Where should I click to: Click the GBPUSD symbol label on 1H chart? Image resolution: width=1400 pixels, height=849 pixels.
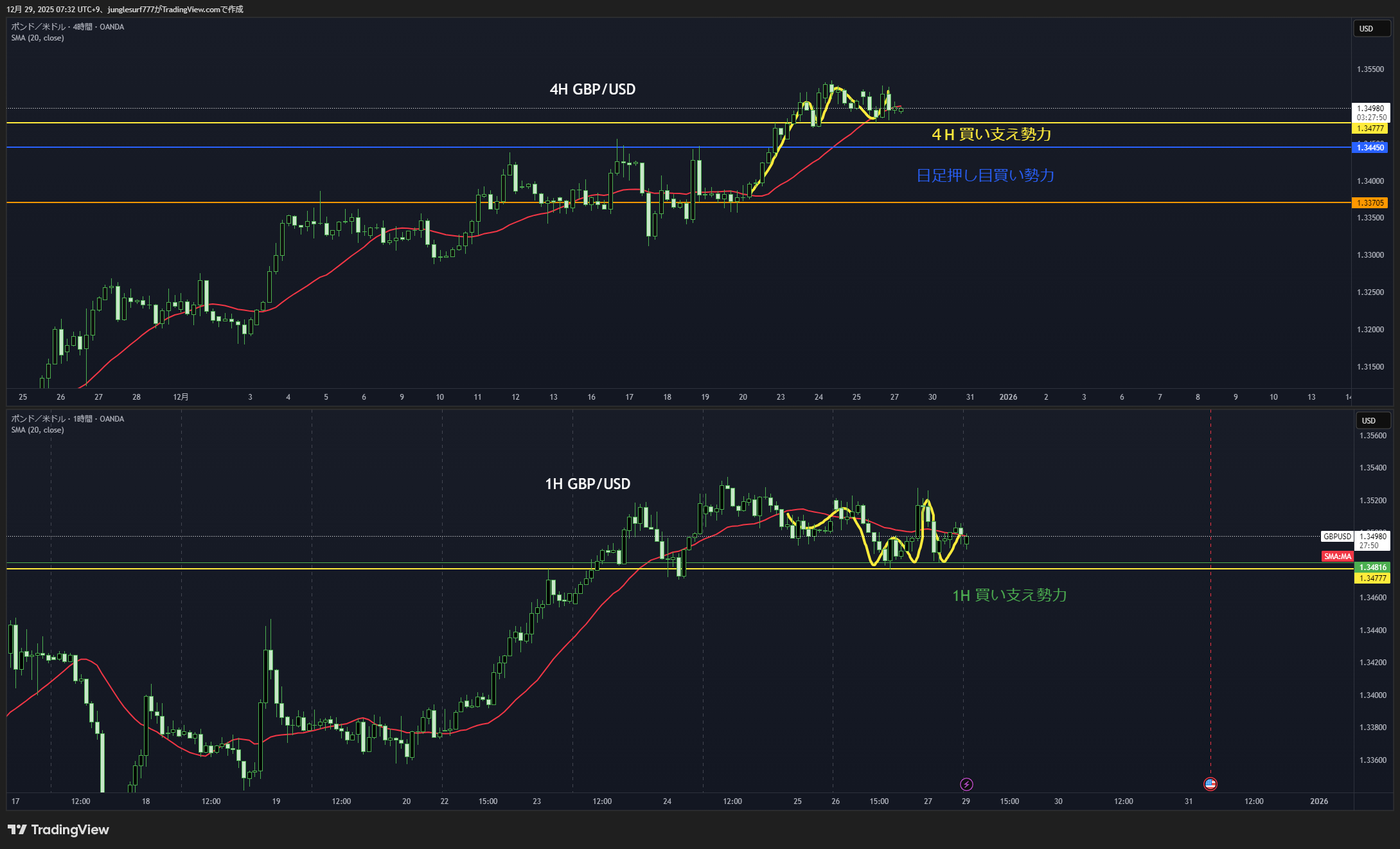tap(1337, 537)
